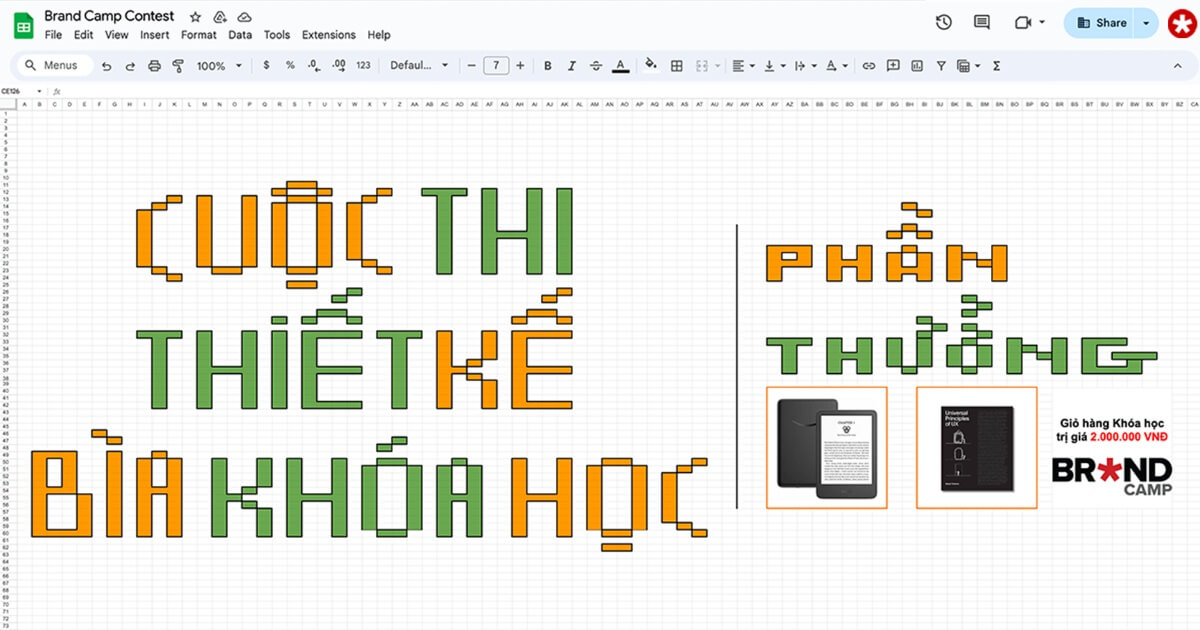This screenshot has width=1200, height=630.
Task: Activate the paint format roller
Action: [178, 66]
